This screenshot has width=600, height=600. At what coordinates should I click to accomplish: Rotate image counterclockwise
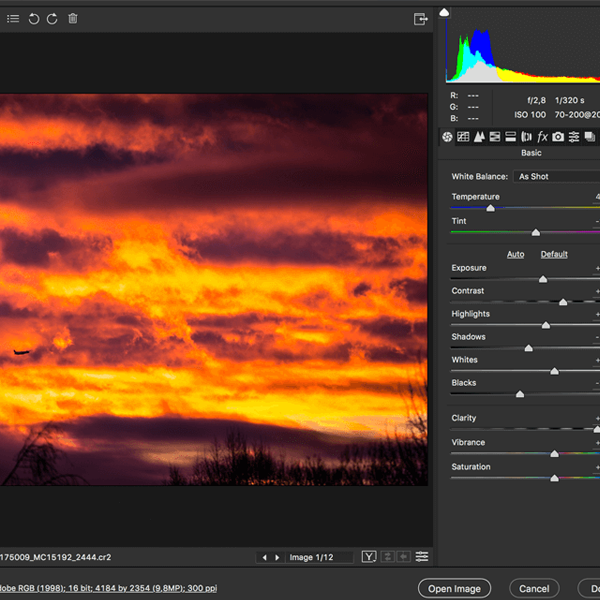pos(34,19)
